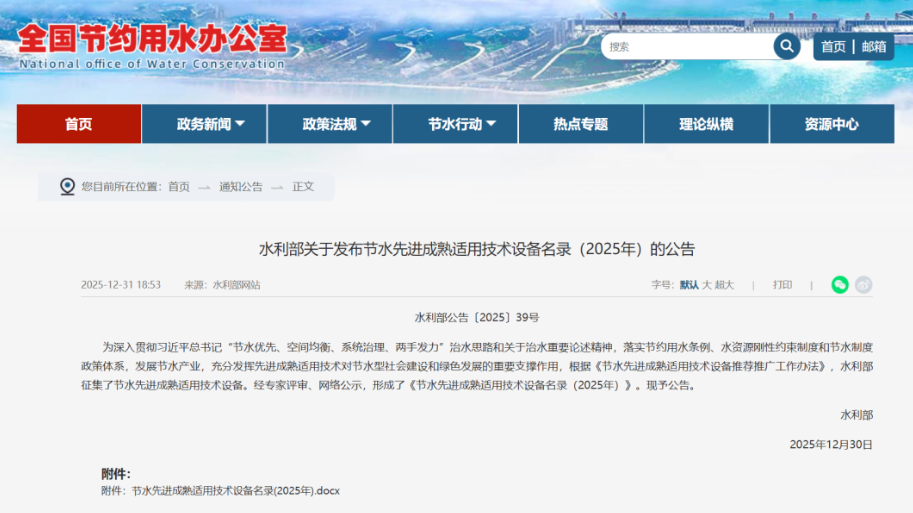Expand the 政务新闻 dropdown menu

tap(211, 124)
